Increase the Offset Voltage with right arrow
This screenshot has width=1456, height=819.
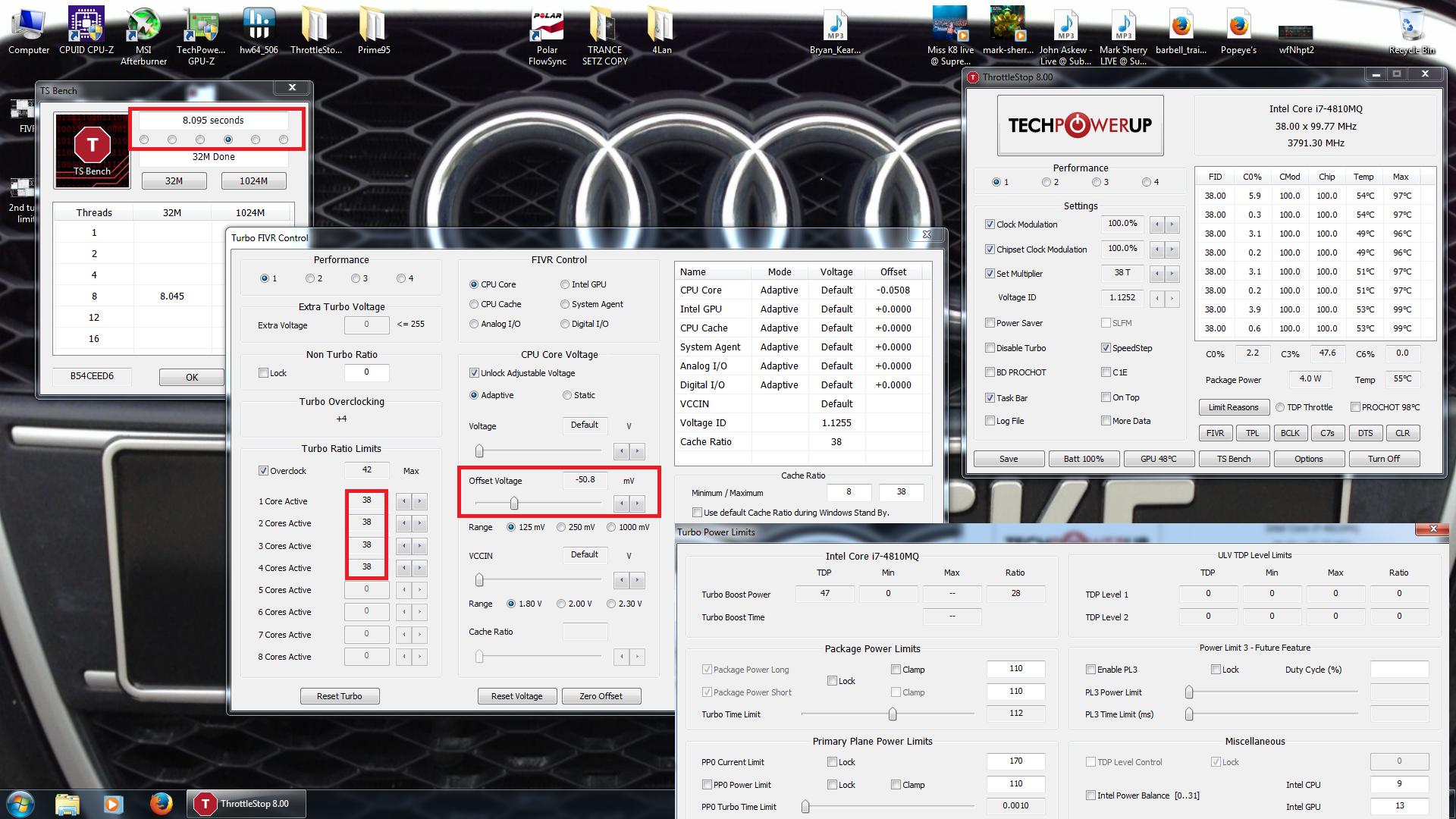pyautogui.click(x=637, y=504)
